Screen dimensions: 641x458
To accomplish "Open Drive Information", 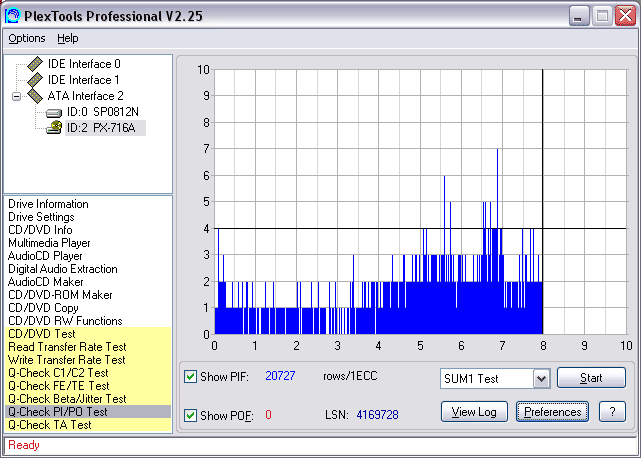I will tap(48, 204).
